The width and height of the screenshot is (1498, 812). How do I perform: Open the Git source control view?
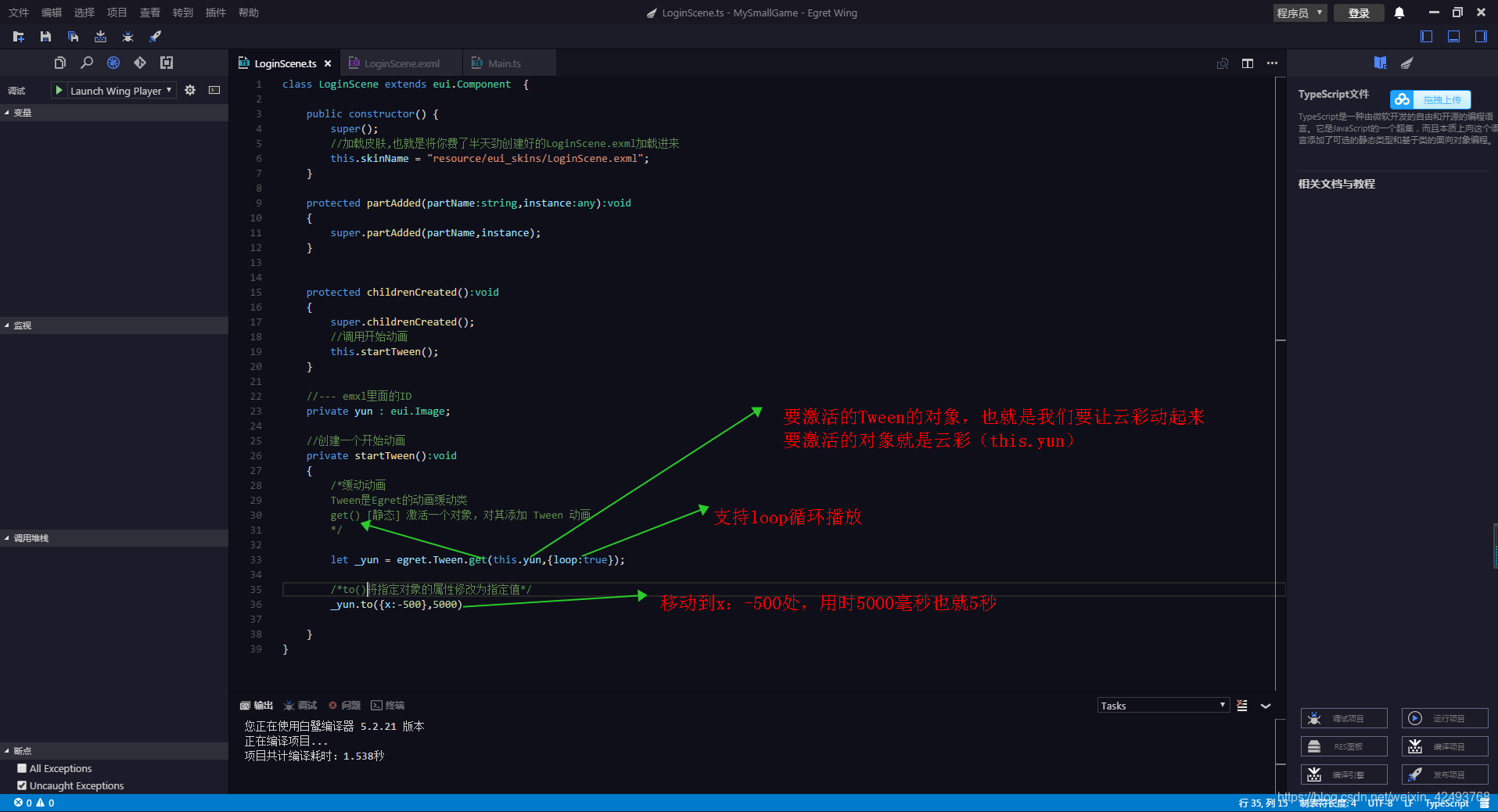(140, 63)
